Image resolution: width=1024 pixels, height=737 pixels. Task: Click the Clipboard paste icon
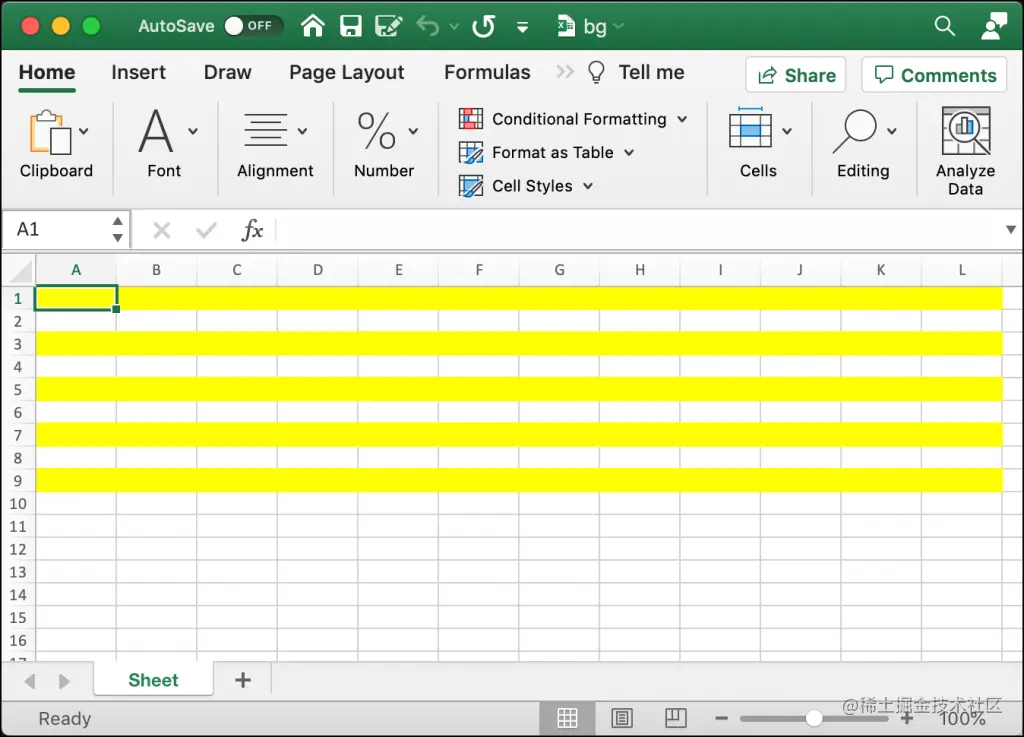pyautogui.click(x=50, y=133)
